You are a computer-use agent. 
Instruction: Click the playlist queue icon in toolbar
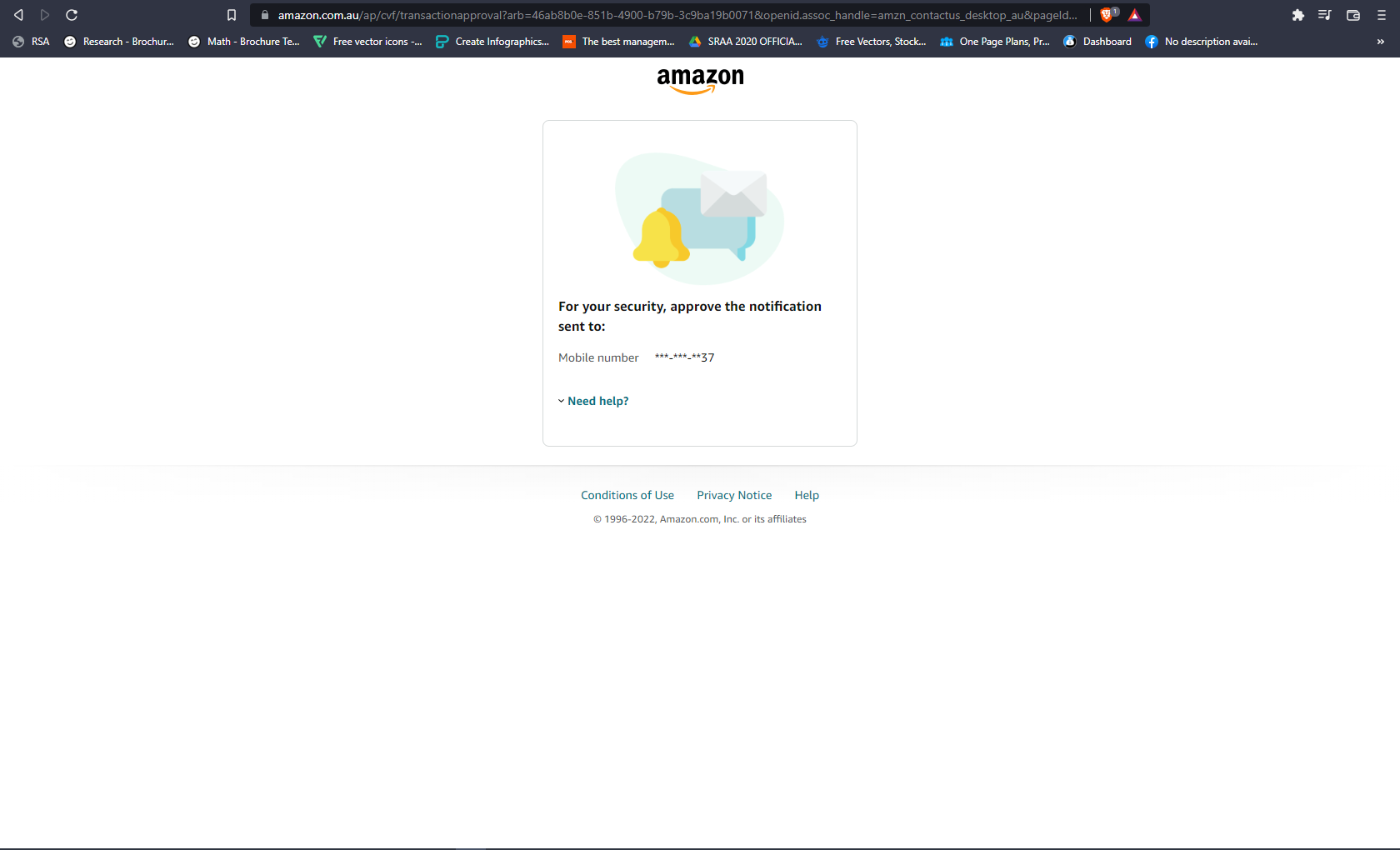tap(1325, 15)
